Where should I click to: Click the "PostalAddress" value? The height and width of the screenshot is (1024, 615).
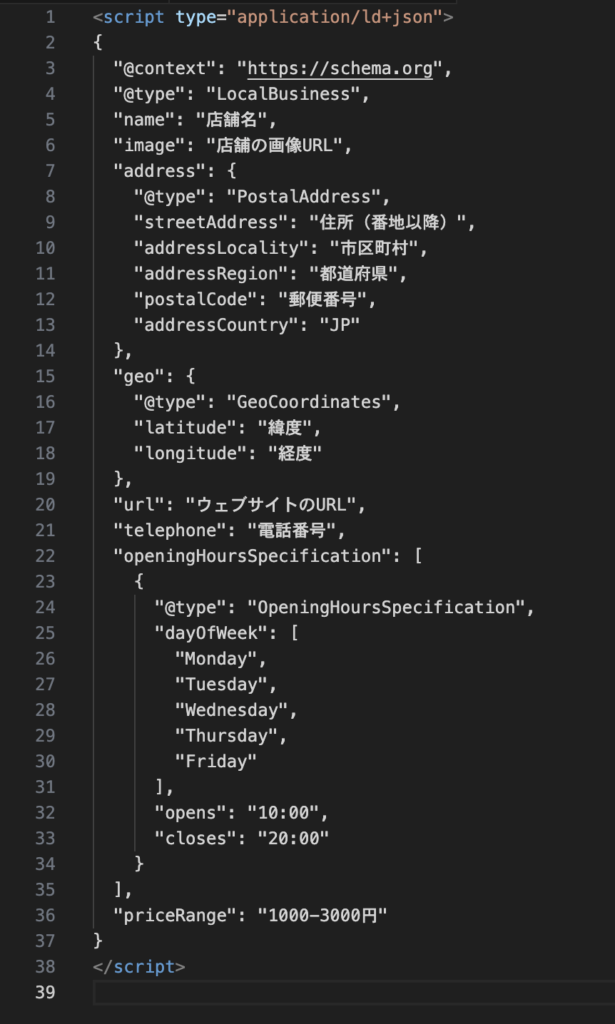pos(304,197)
